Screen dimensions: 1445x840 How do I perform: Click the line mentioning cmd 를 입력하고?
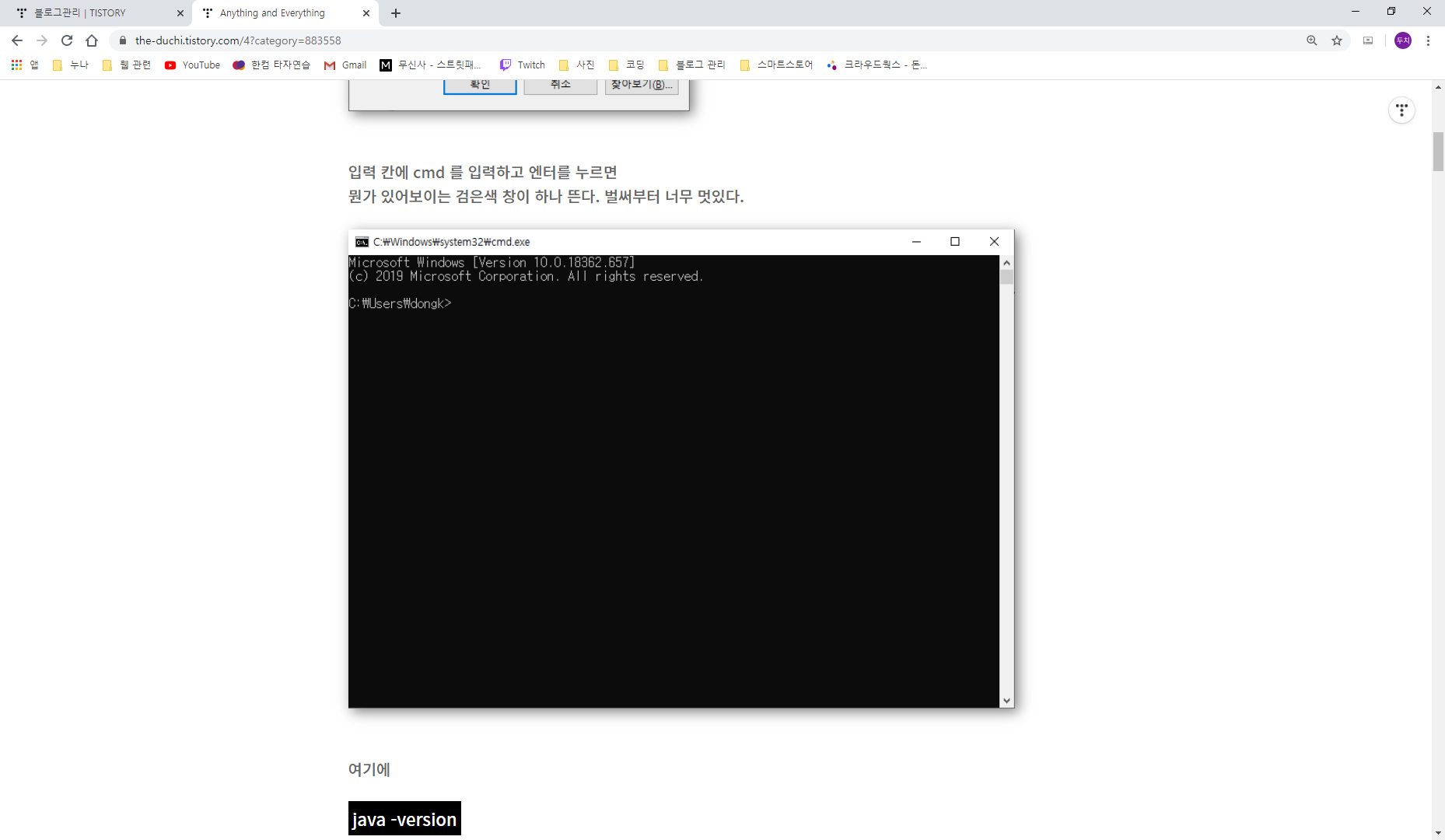coord(482,173)
